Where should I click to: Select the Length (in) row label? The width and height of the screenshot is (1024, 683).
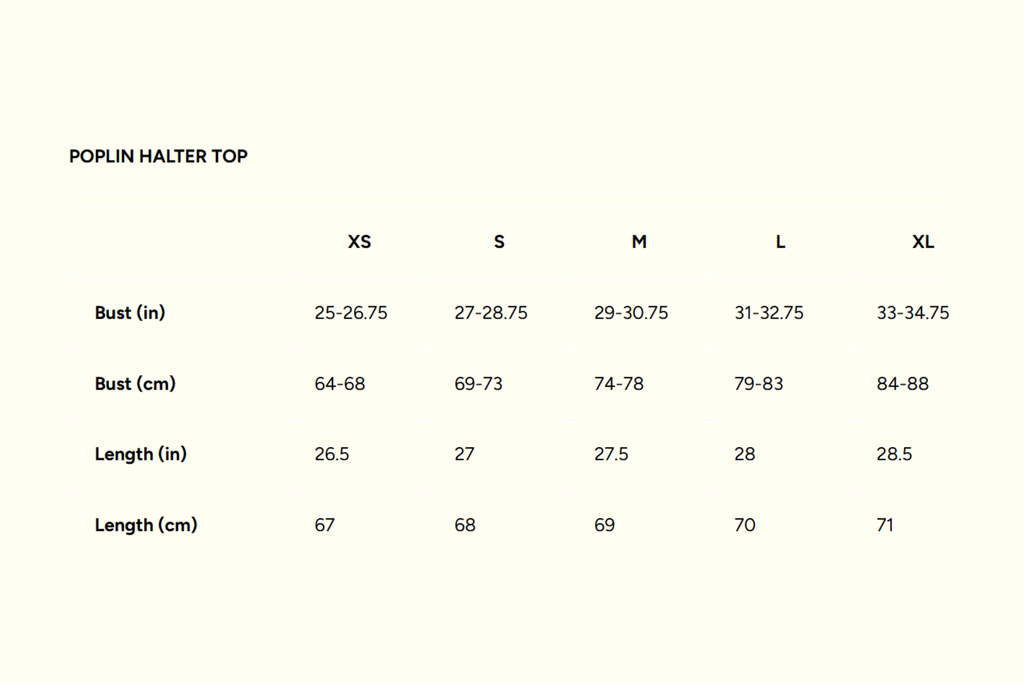(141, 454)
